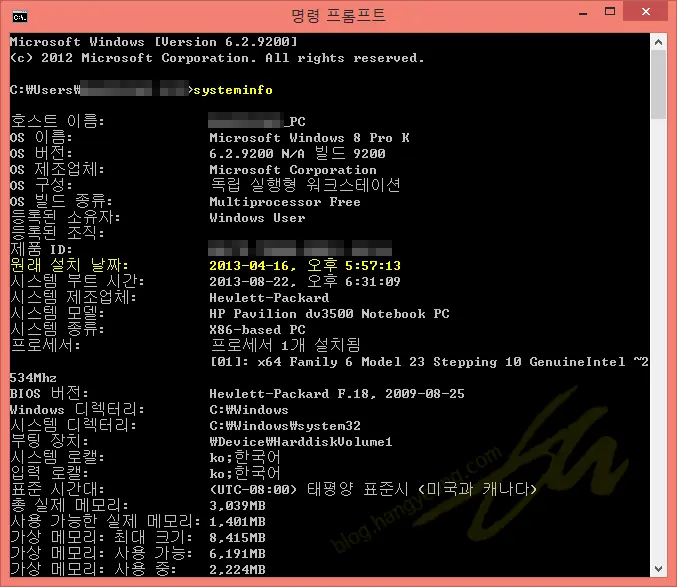
Task: Click the scrollbar up arrow
Action: (658, 42)
